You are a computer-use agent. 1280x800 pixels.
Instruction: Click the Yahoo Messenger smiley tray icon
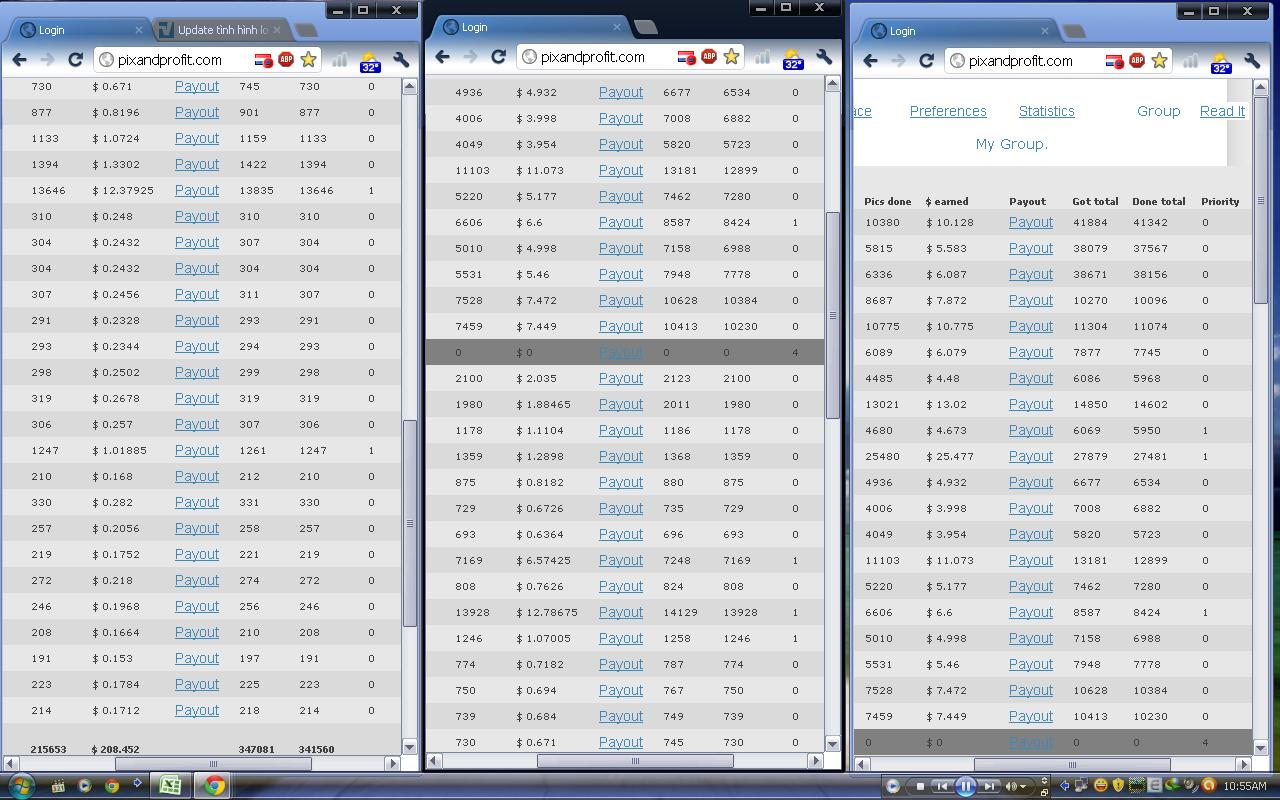pos(1101,786)
